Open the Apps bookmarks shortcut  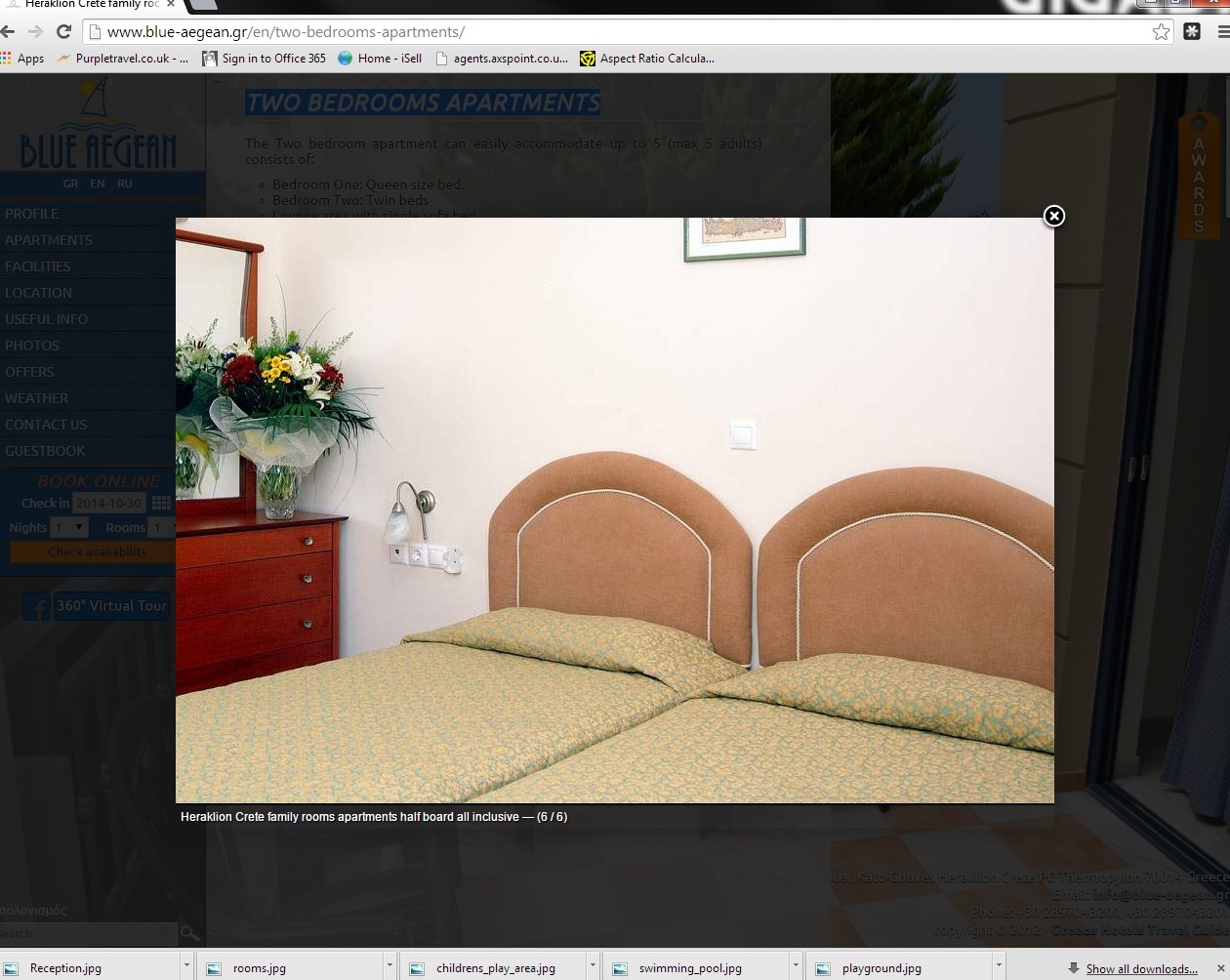[x=23, y=59]
